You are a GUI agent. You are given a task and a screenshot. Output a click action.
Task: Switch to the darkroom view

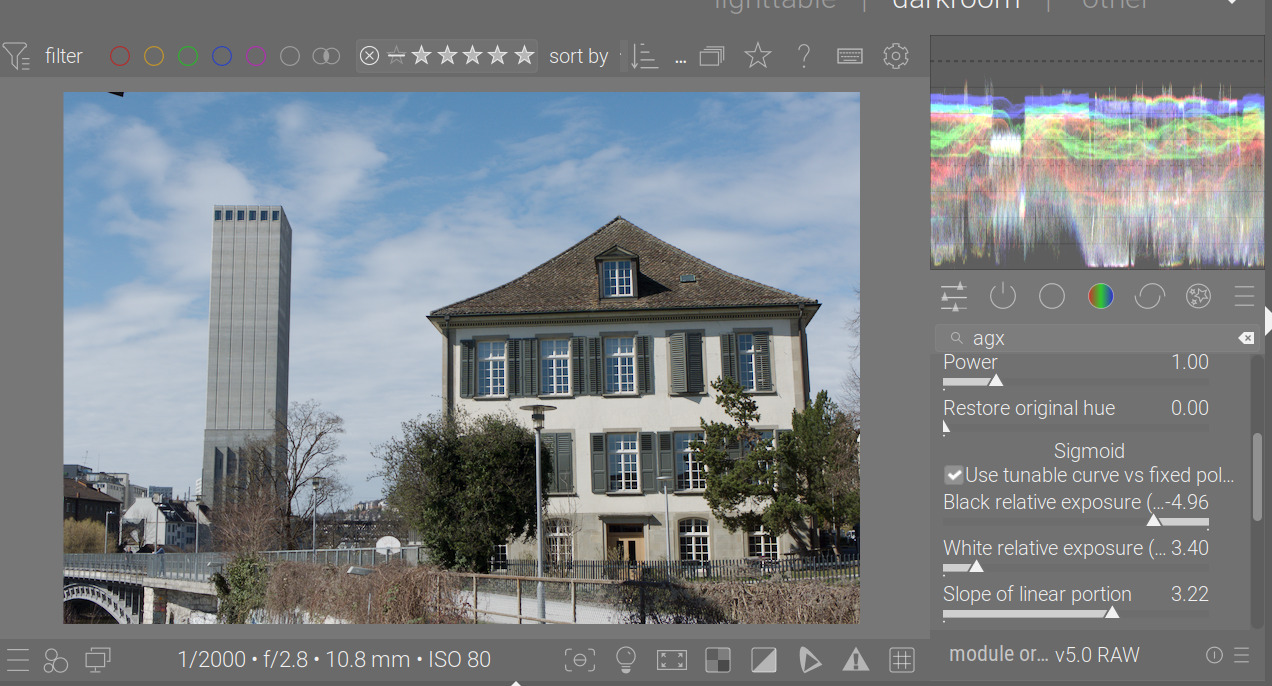click(x=955, y=4)
